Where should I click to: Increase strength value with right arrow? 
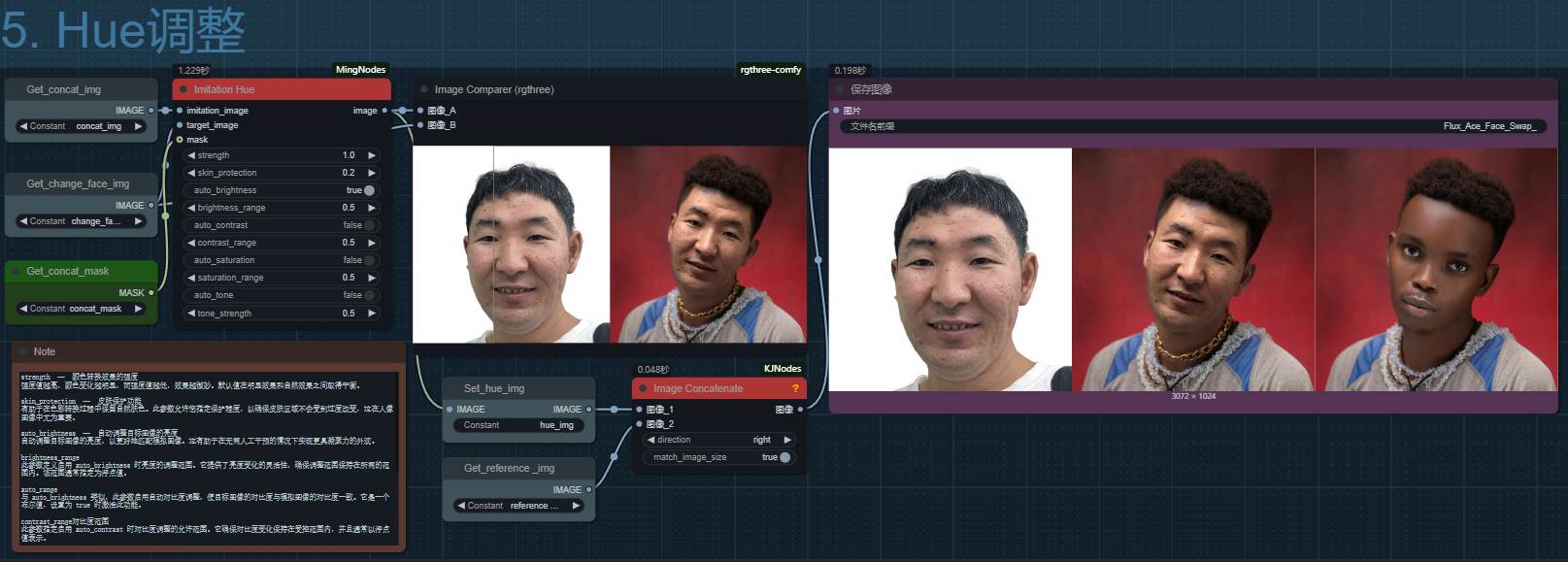tap(372, 155)
